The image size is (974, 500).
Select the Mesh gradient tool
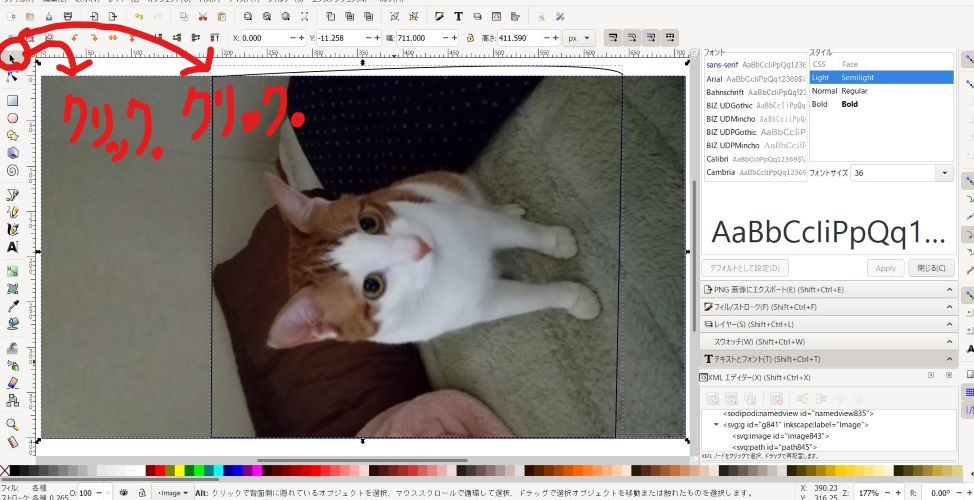pos(12,289)
